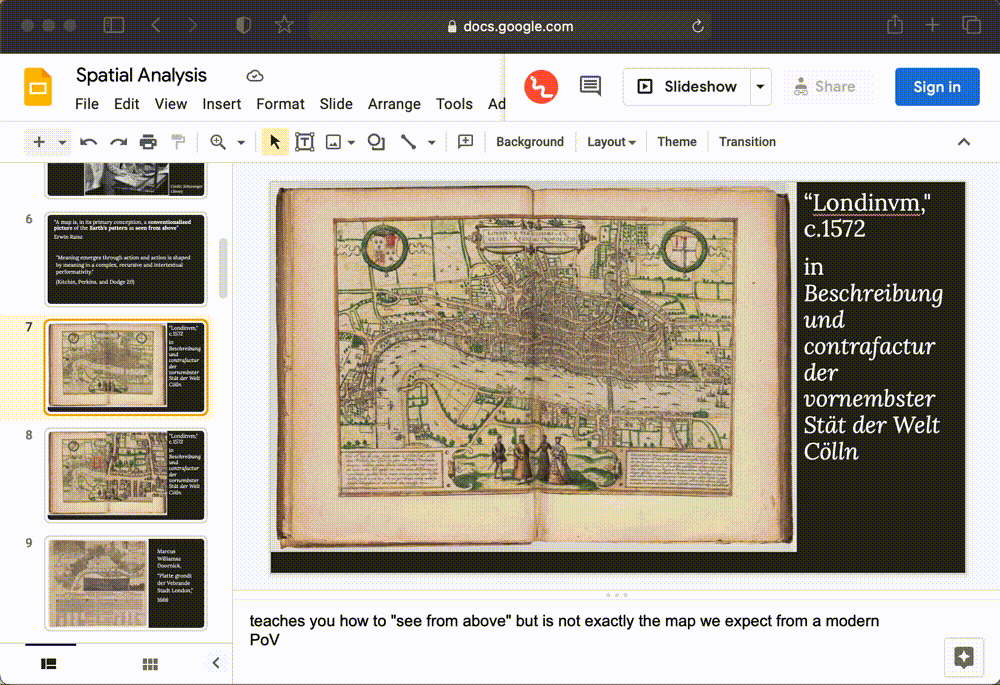Click the Add comment toolbar icon

point(465,142)
